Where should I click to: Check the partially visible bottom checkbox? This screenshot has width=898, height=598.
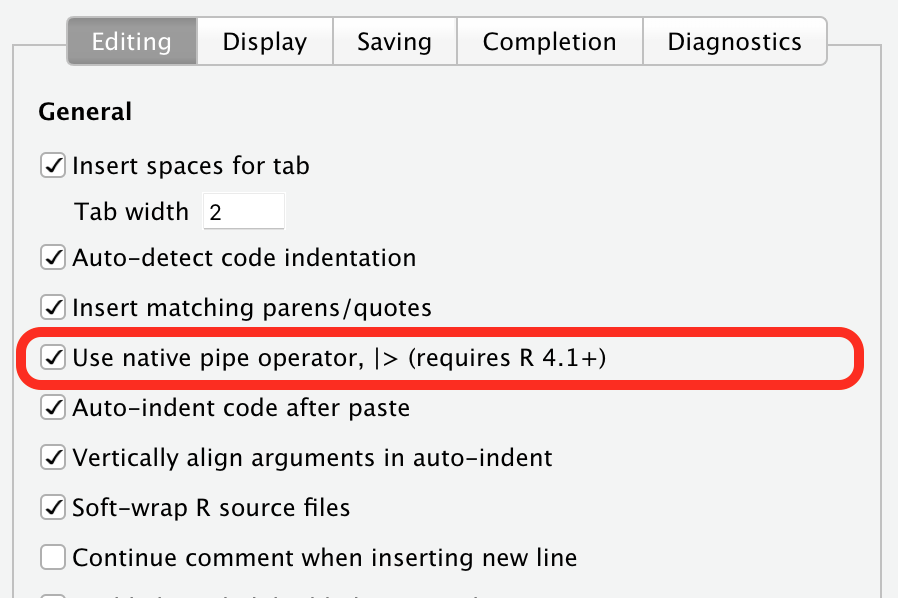52,594
